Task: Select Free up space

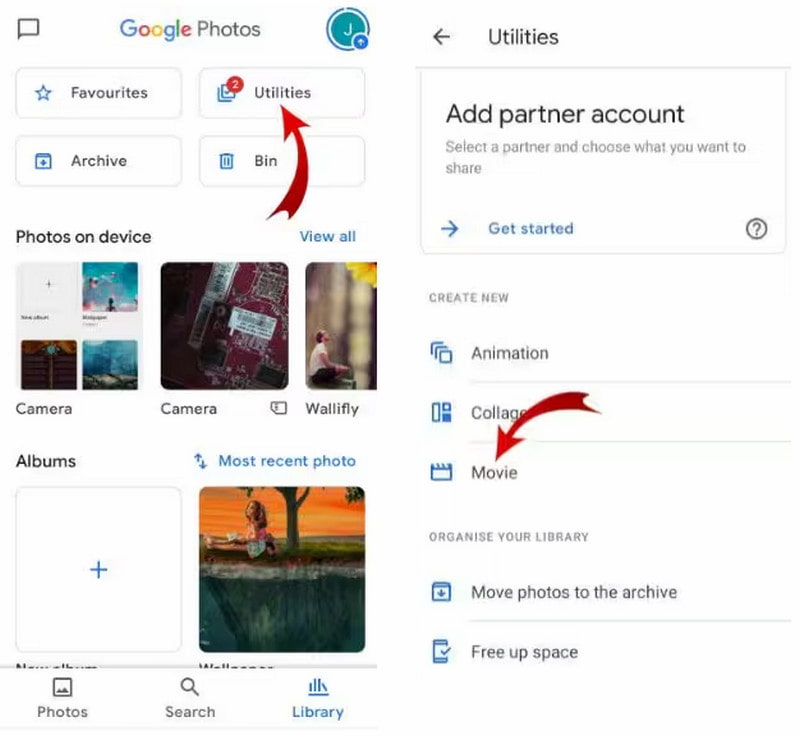Action: pos(525,651)
